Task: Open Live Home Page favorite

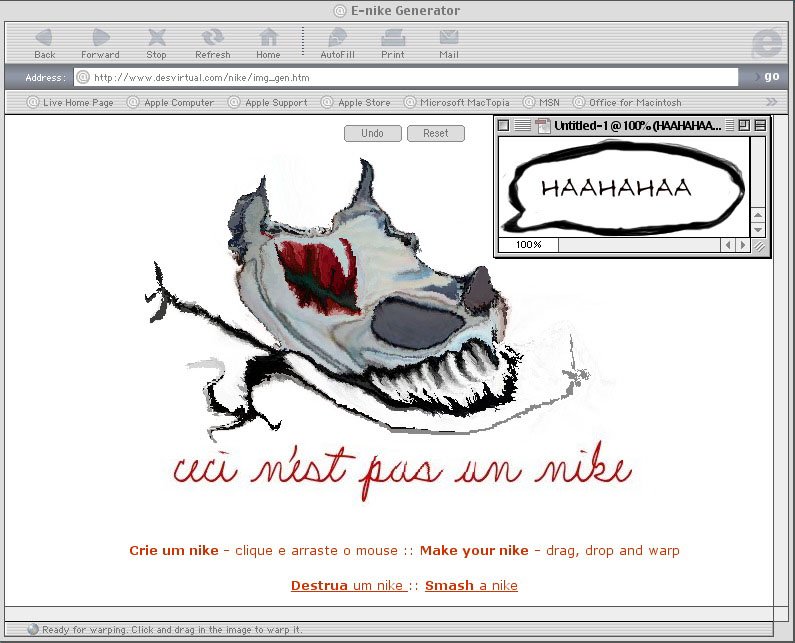Action: (70, 102)
